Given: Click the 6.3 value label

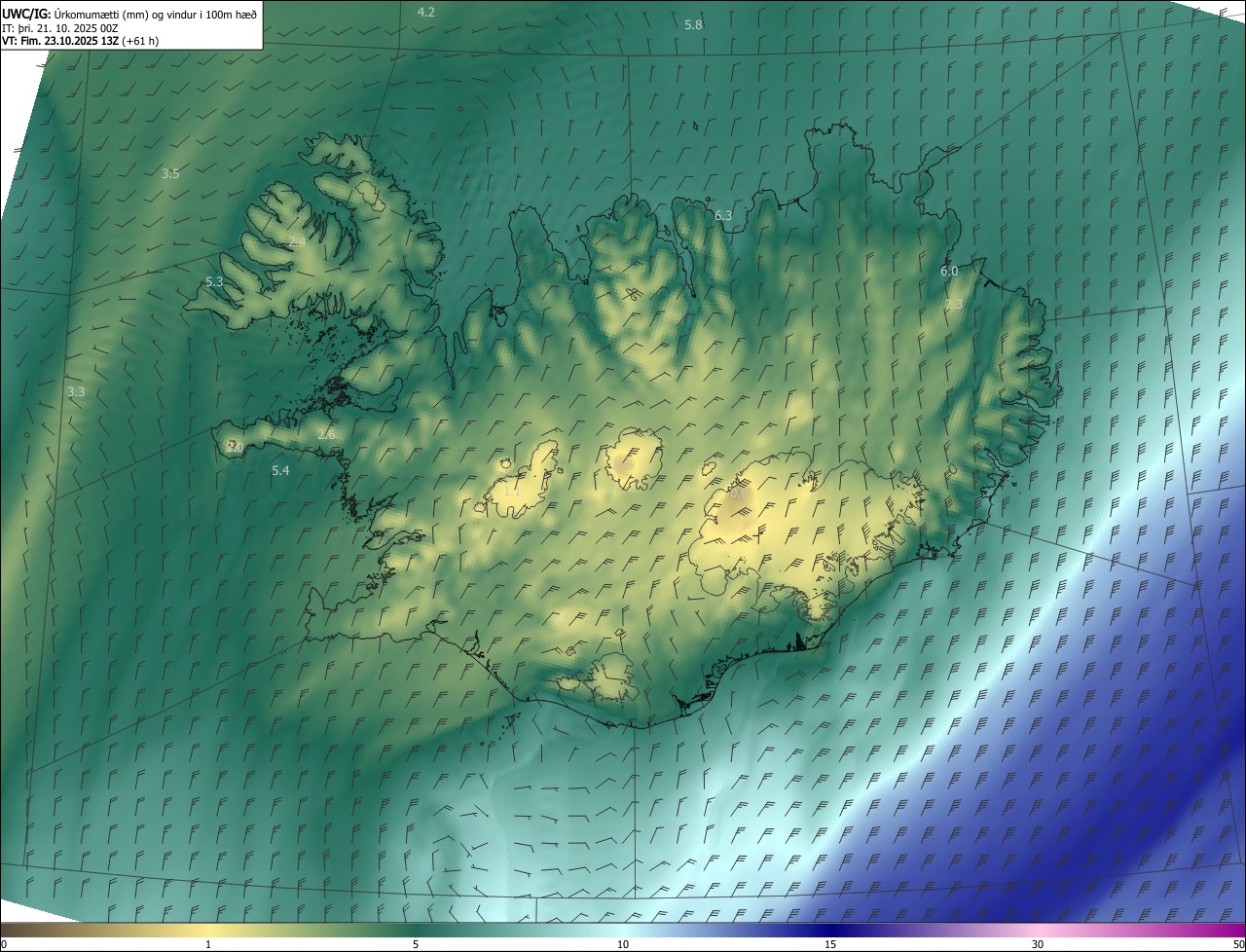Looking at the screenshot, I should click(723, 215).
